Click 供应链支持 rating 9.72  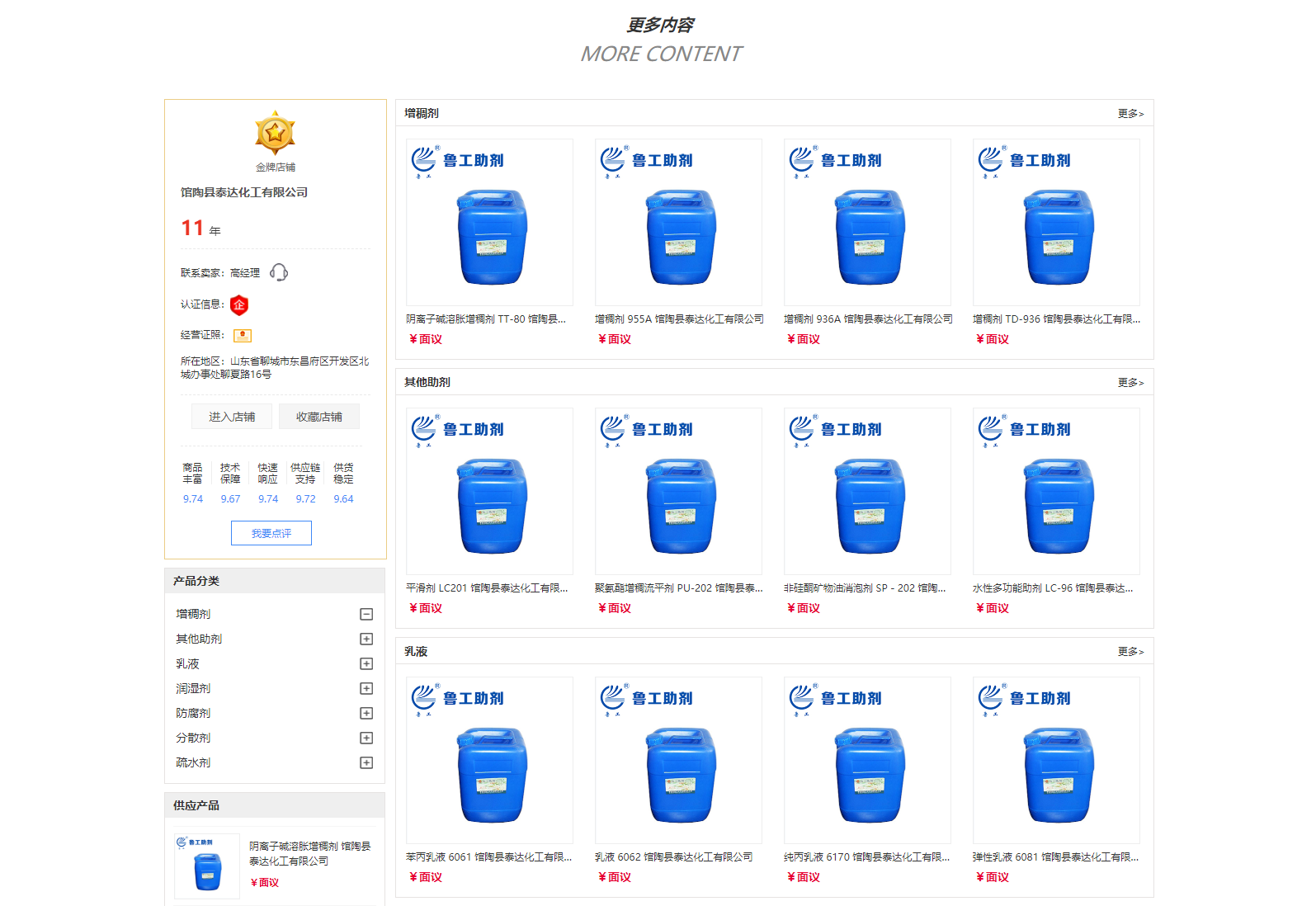(x=305, y=498)
